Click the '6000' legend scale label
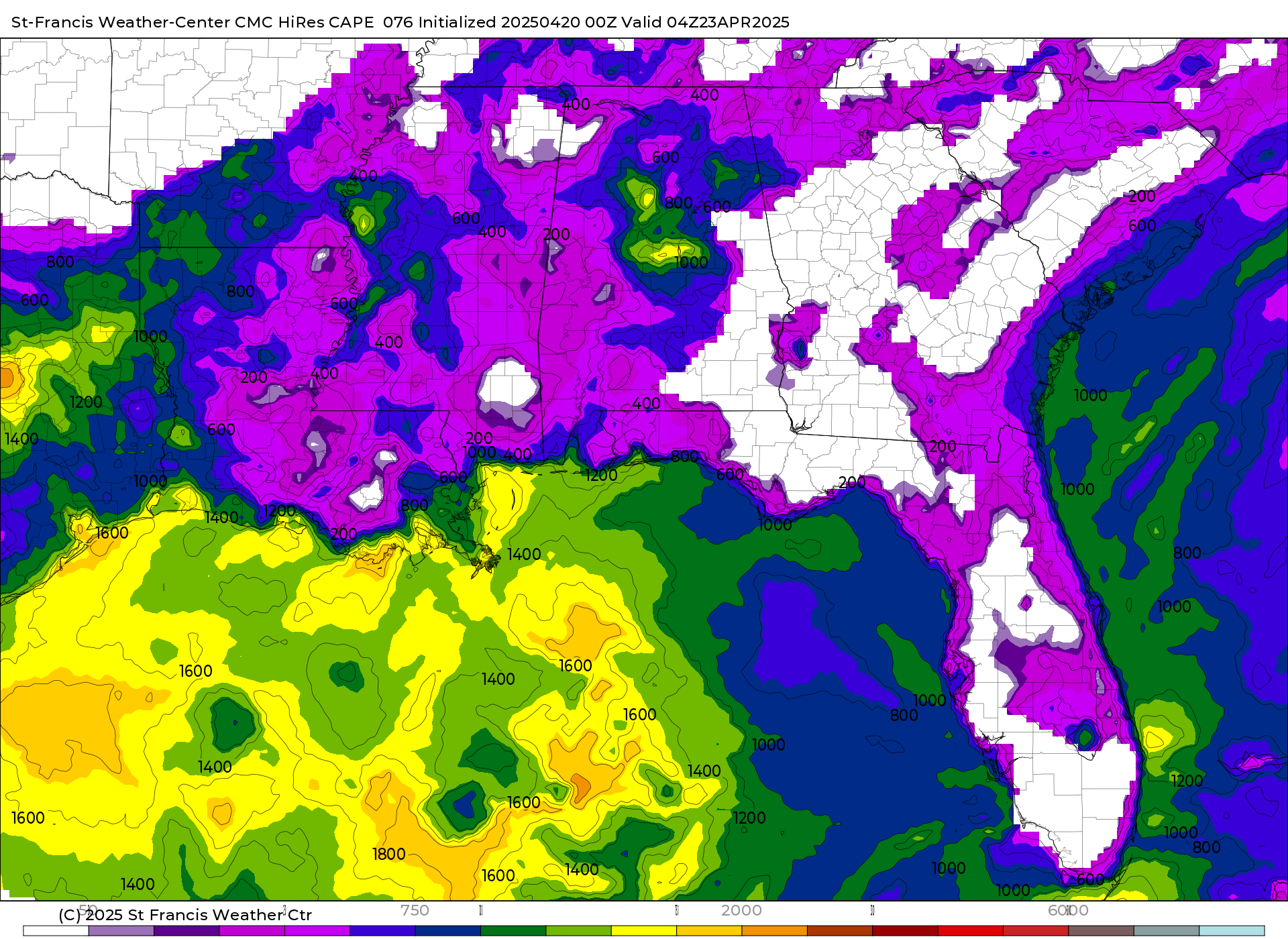1288x939 pixels. click(x=1068, y=910)
